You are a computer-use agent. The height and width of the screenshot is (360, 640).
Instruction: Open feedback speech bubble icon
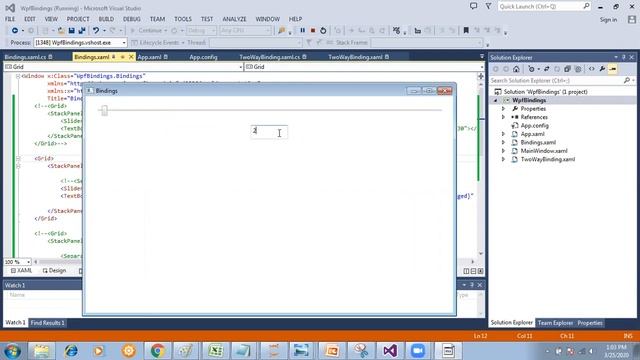[473, 6]
